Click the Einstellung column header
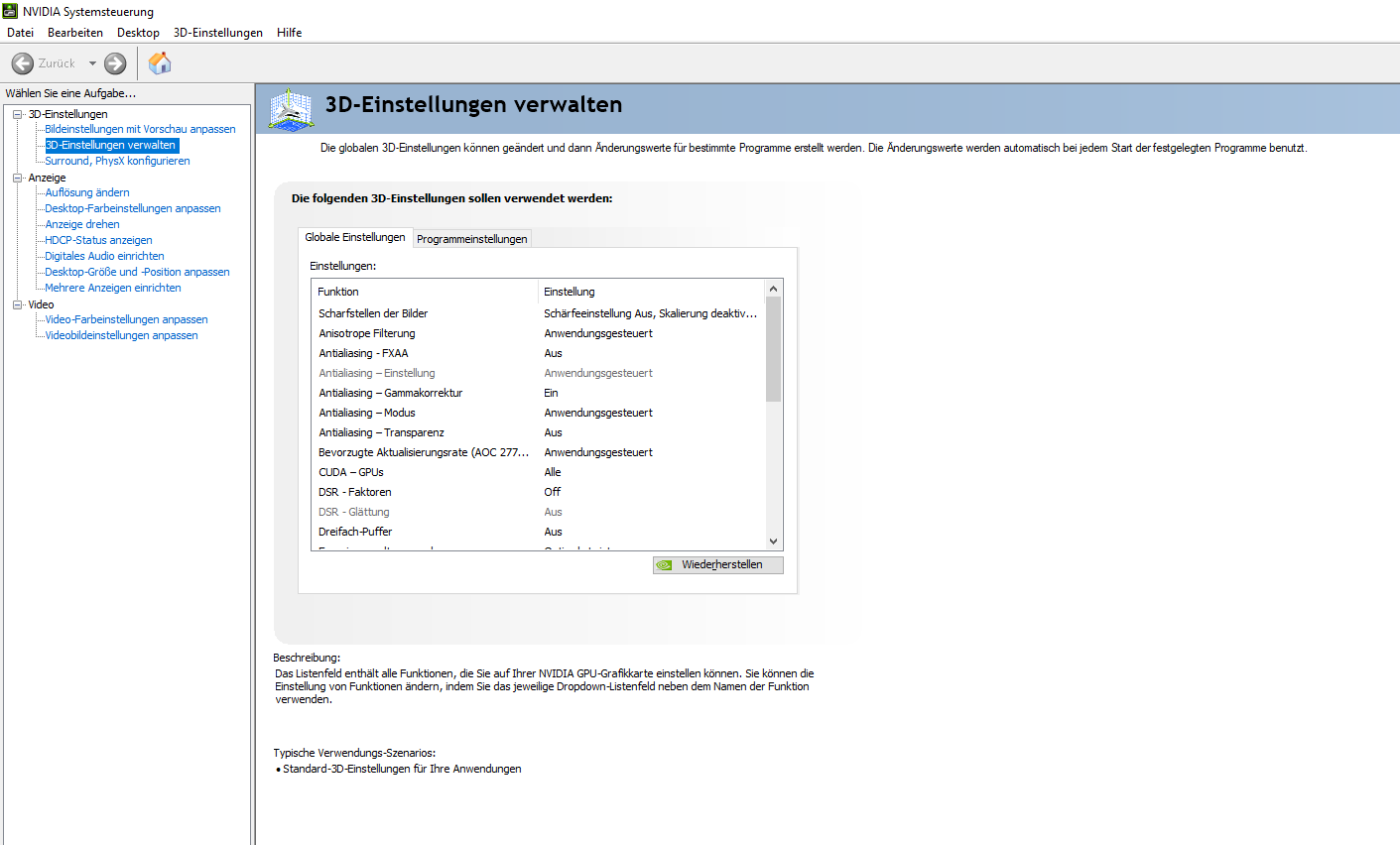Image resolution: width=1400 pixels, height=845 pixels. click(x=652, y=292)
